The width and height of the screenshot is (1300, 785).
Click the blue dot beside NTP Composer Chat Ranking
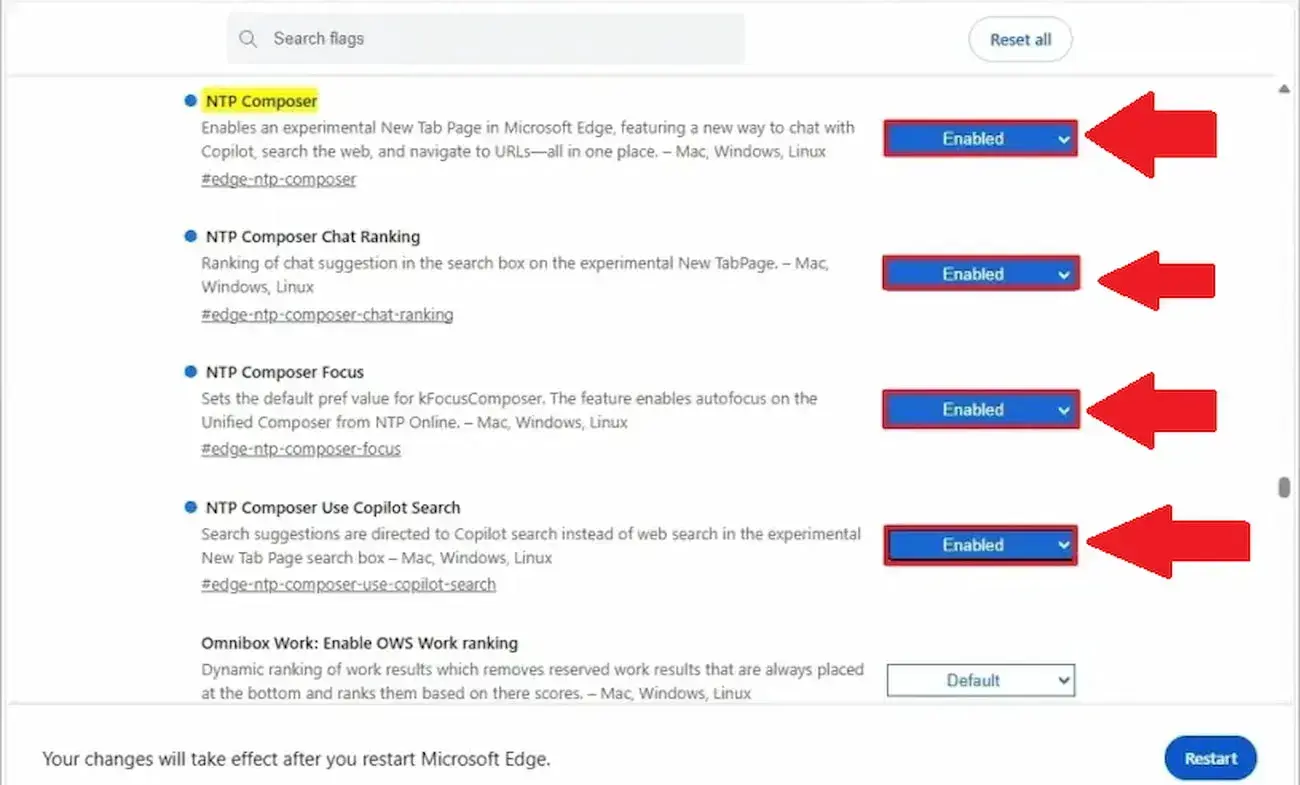pyautogui.click(x=190, y=236)
